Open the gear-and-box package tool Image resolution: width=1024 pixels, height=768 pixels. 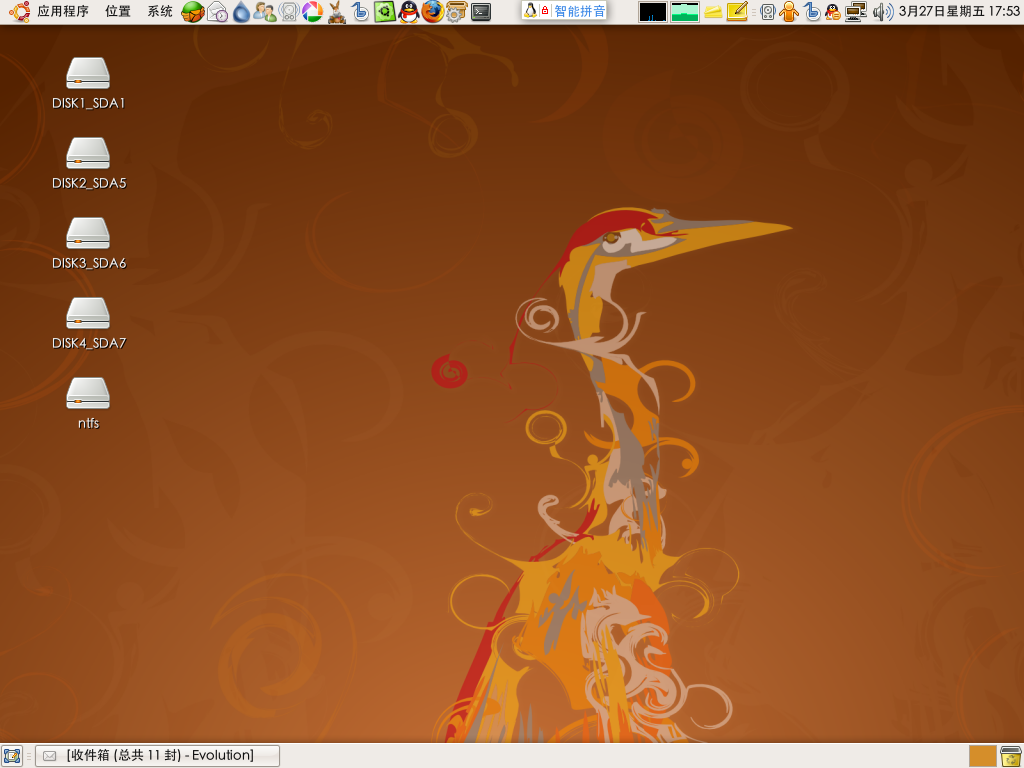tap(456, 12)
